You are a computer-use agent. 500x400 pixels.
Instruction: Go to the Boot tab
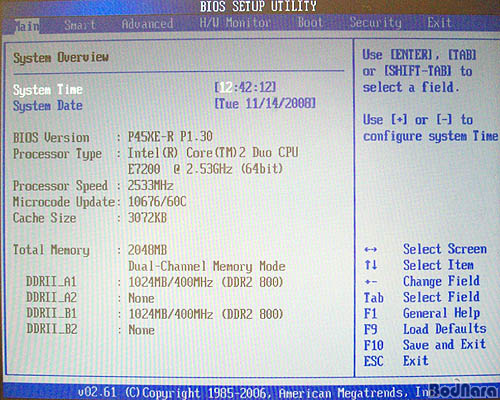(x=310, y=23)
